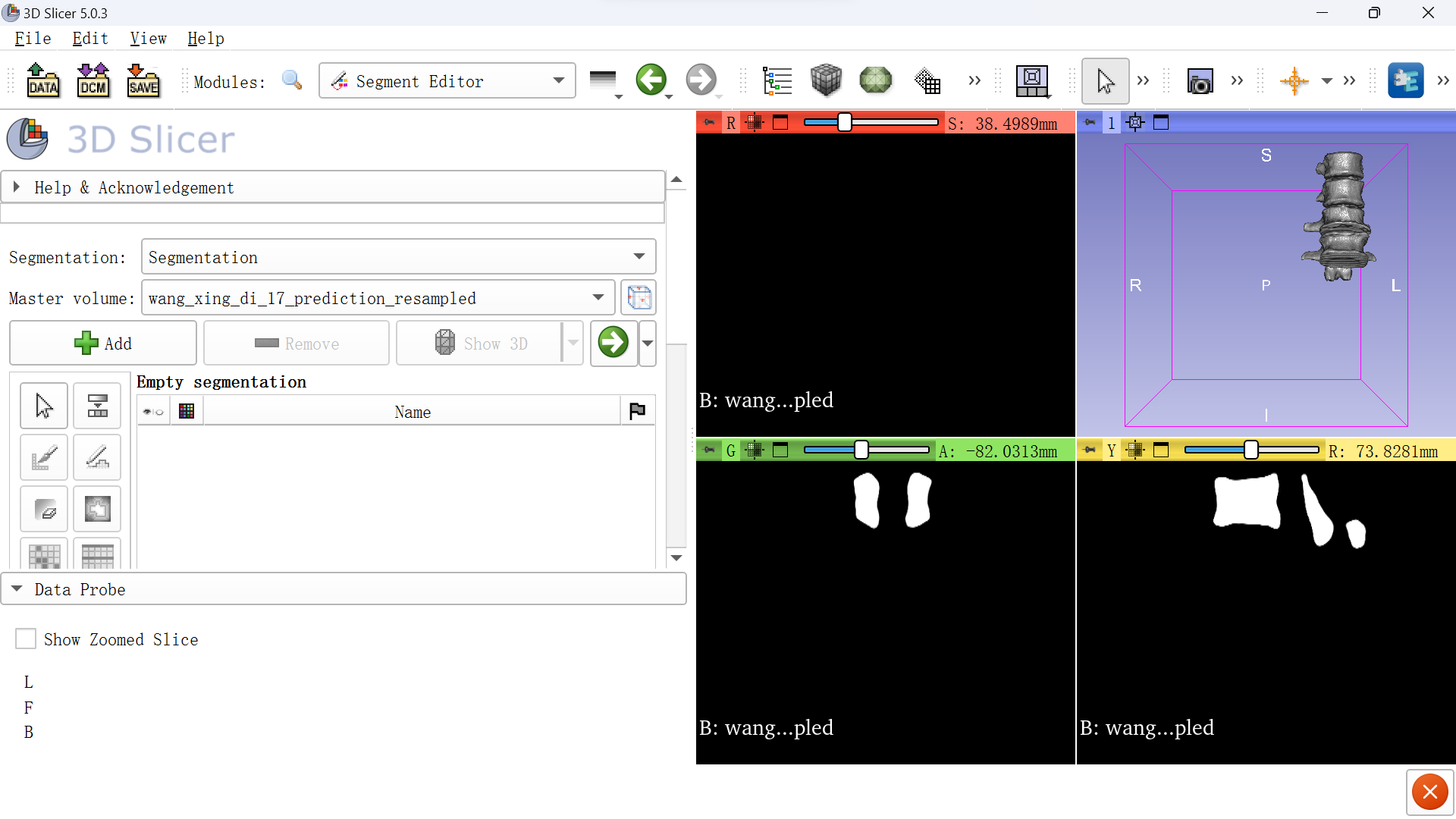Click the Show 3D button
The width and height of the screenshot is (1456, 819).
click(x=479, y=343)
